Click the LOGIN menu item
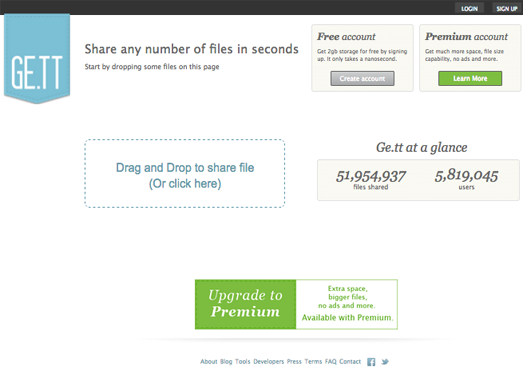Viewport: 523px width, 375px height. [x=469, y=9]
